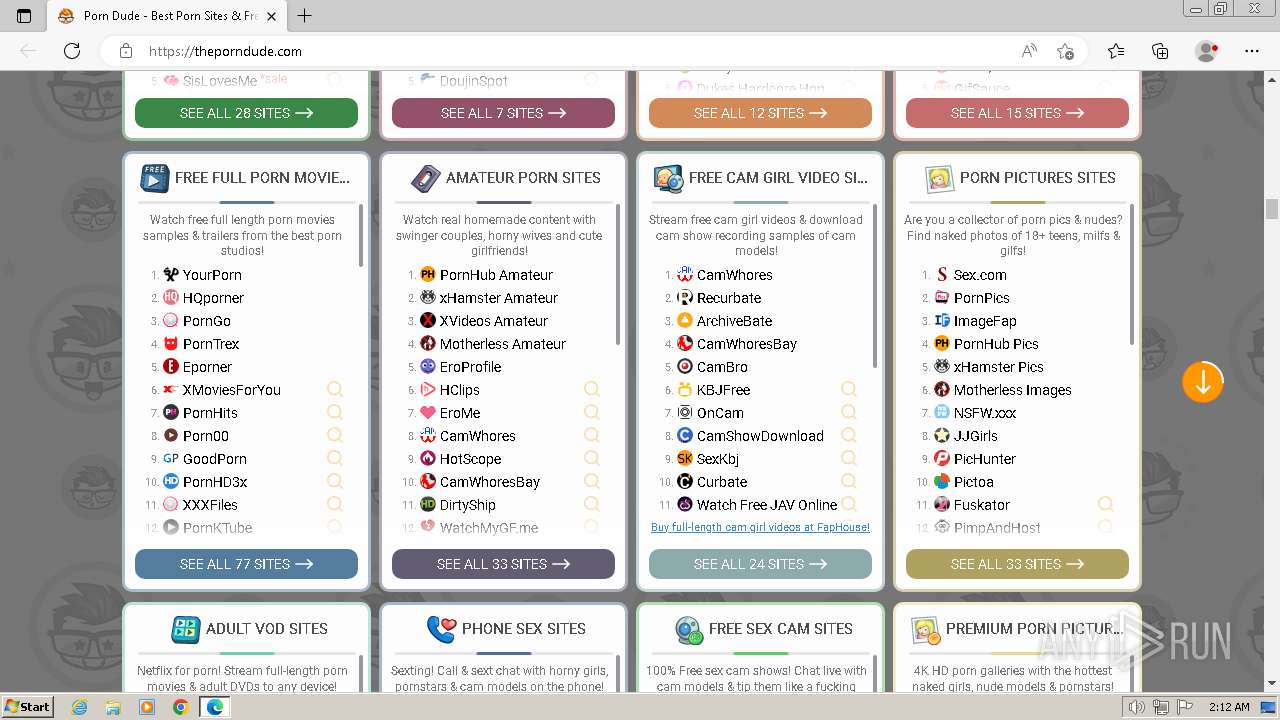Click magnifier icon beside GoodPorn

coord(335,458)
